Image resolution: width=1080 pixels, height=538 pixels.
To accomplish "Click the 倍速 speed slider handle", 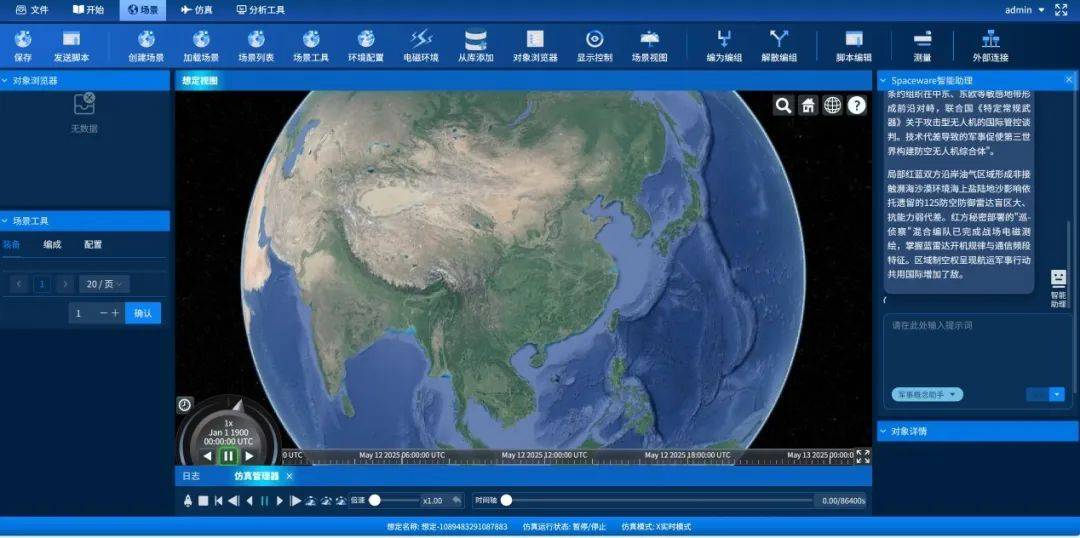I will 375,500.
